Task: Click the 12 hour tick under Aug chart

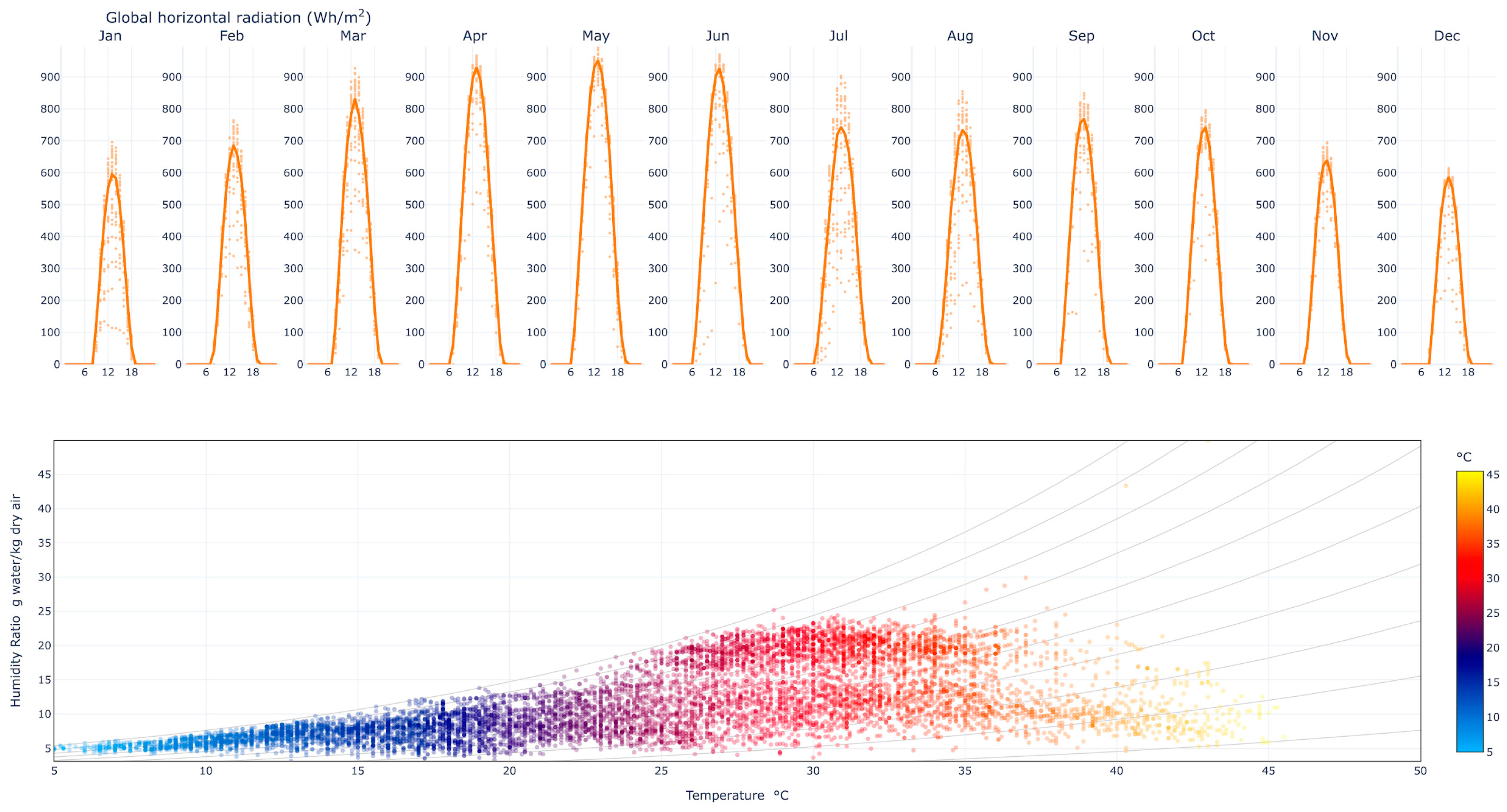Action: pos(958,372)
